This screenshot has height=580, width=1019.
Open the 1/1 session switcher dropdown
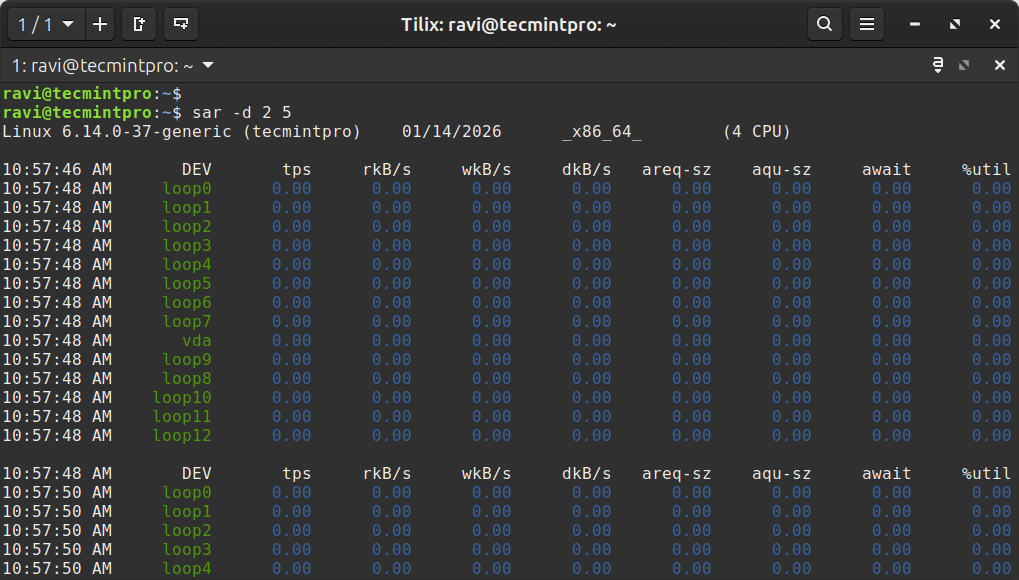coord(46,24)
